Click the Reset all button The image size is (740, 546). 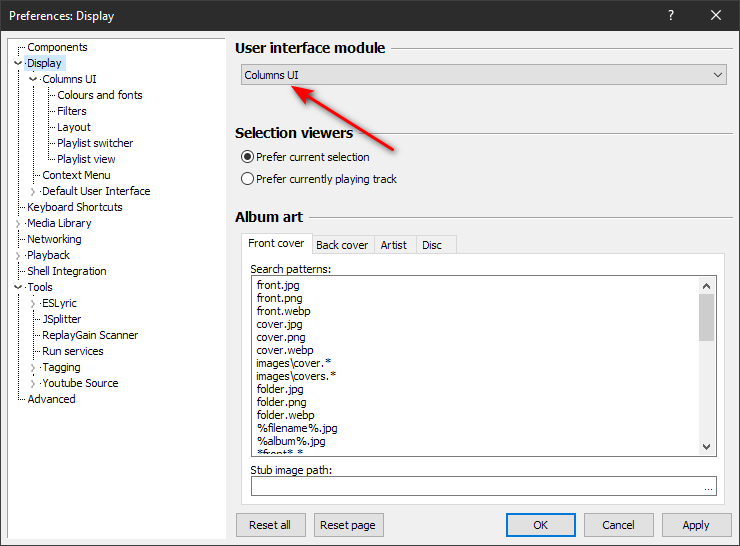pos(270,525)
